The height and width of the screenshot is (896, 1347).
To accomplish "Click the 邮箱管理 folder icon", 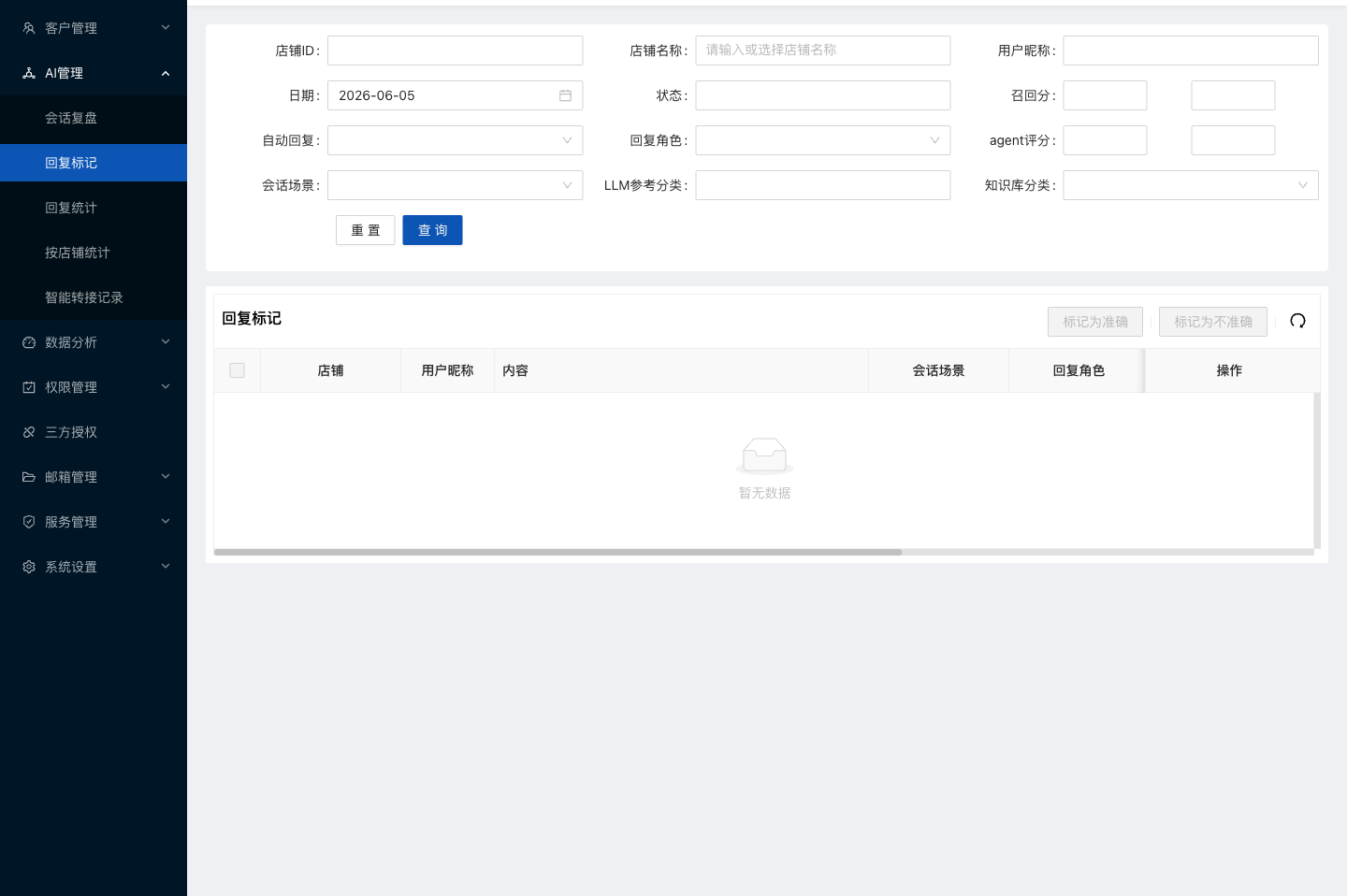I will 29,477.
